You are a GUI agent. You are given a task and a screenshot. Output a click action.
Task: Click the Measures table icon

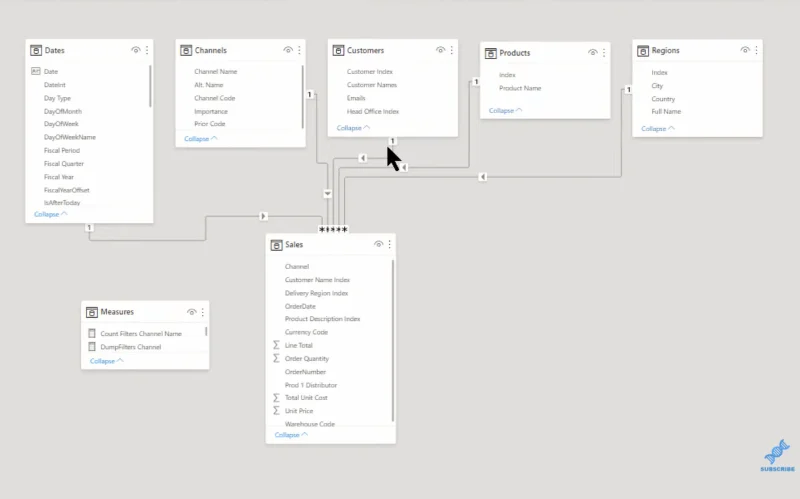pyautogui.click(x=92, y=312)
